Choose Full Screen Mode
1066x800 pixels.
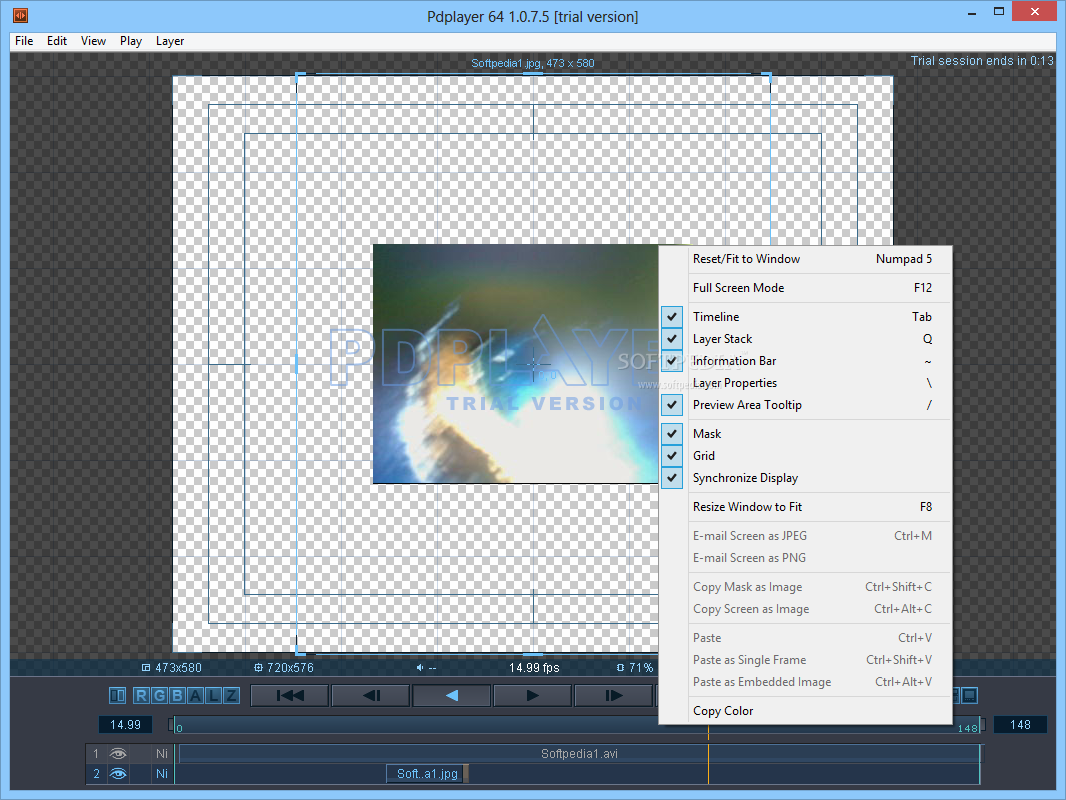[x=806, y=288]
